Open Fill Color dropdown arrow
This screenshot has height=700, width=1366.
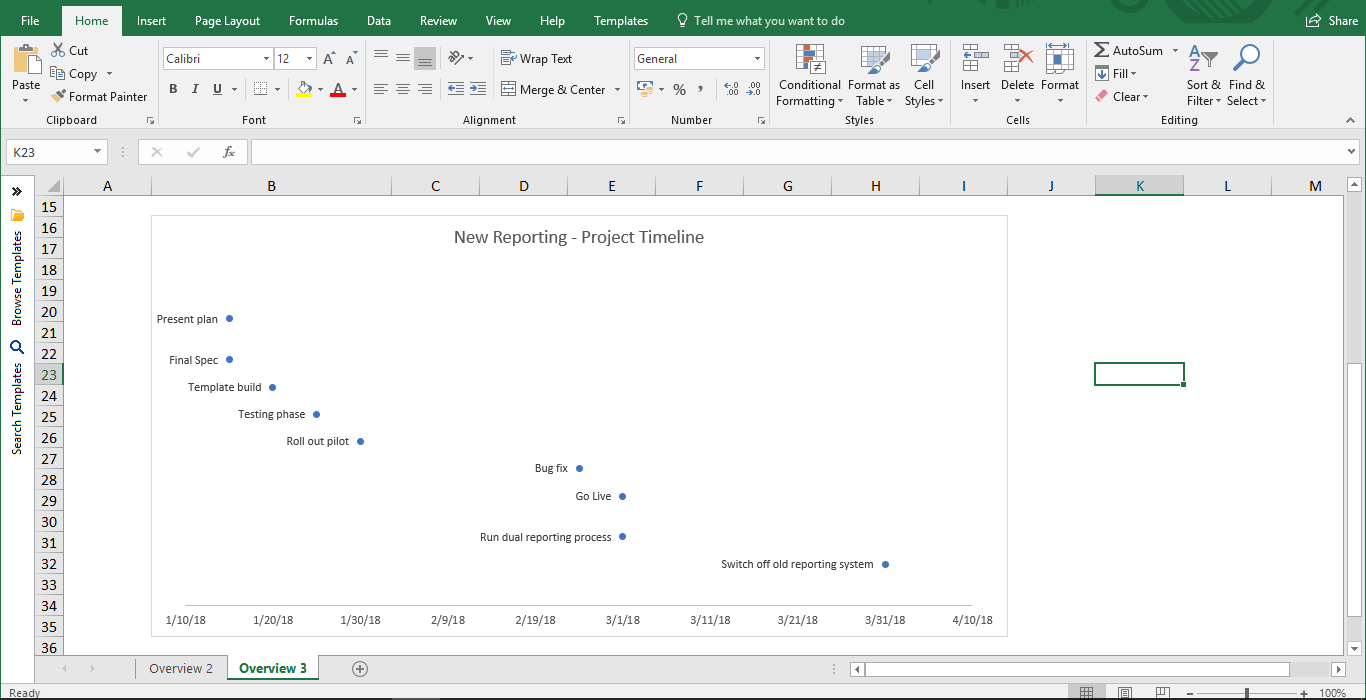pos(320,89)
